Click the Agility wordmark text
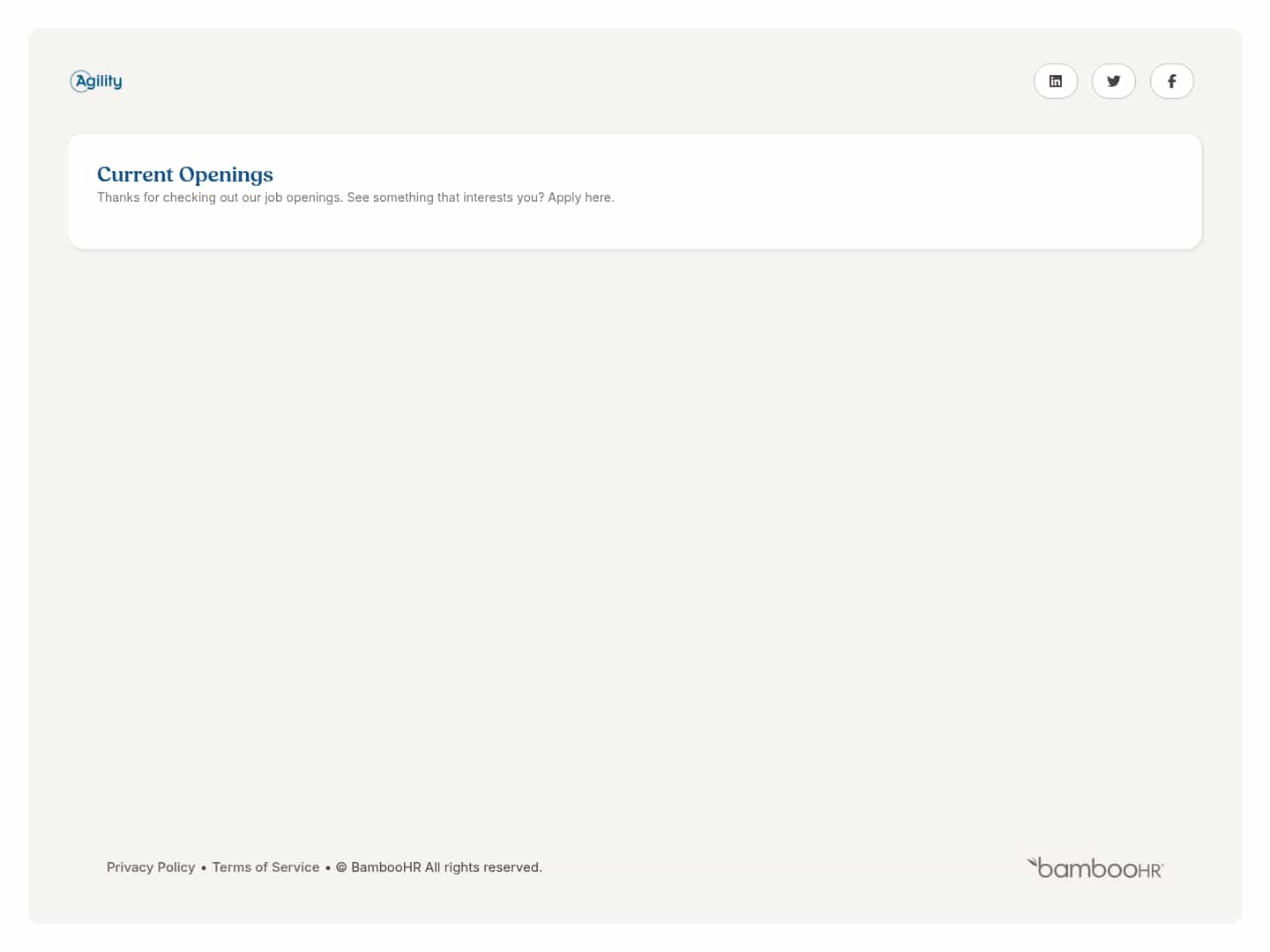1270x952 pixels. coord(101,80)
